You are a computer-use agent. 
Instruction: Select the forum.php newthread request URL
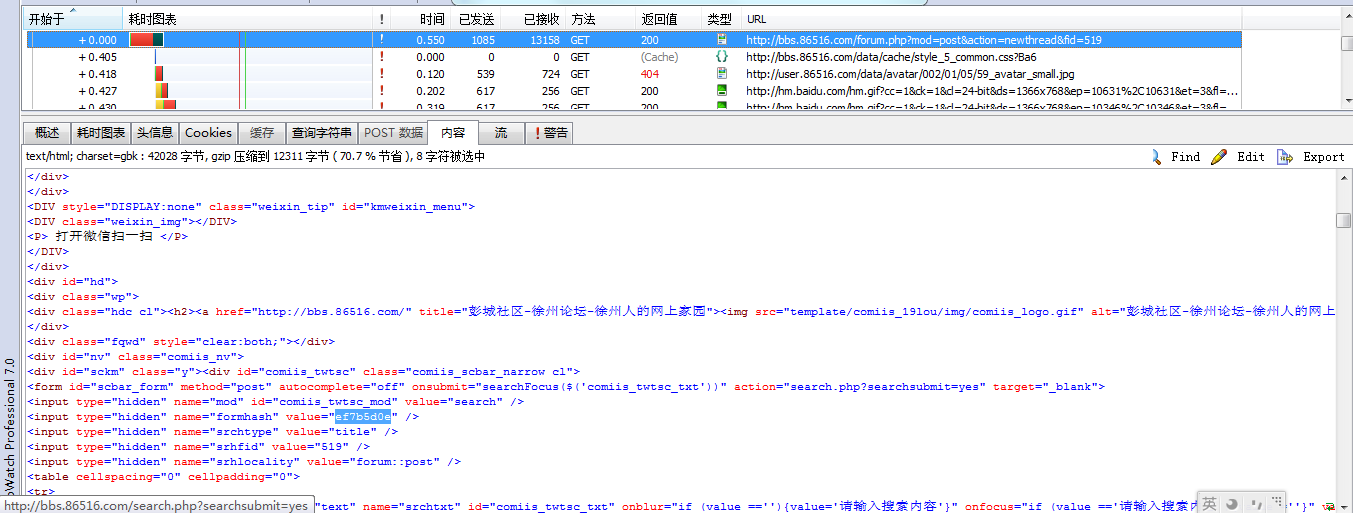point(923,40)
